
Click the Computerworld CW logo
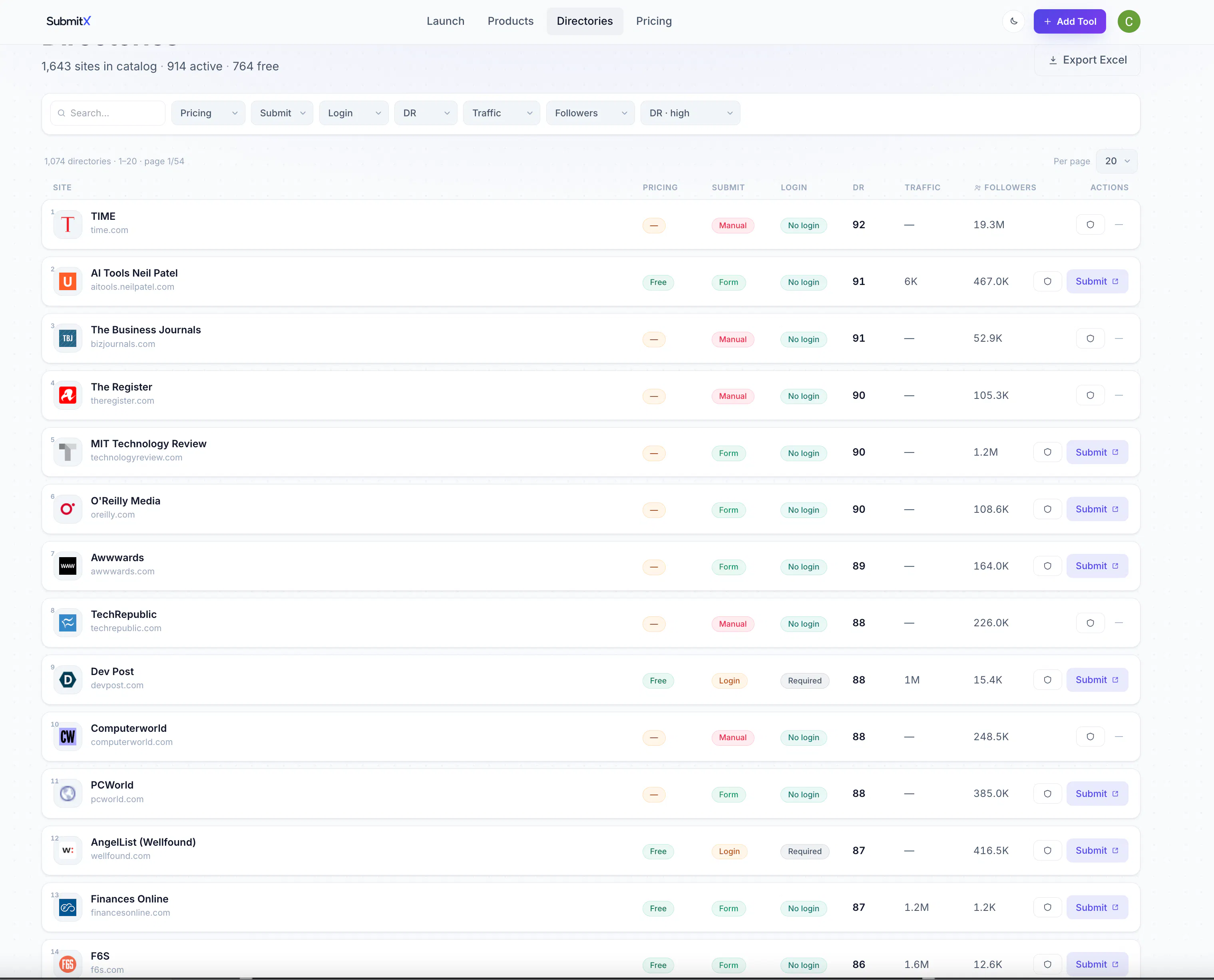(68, 737)
